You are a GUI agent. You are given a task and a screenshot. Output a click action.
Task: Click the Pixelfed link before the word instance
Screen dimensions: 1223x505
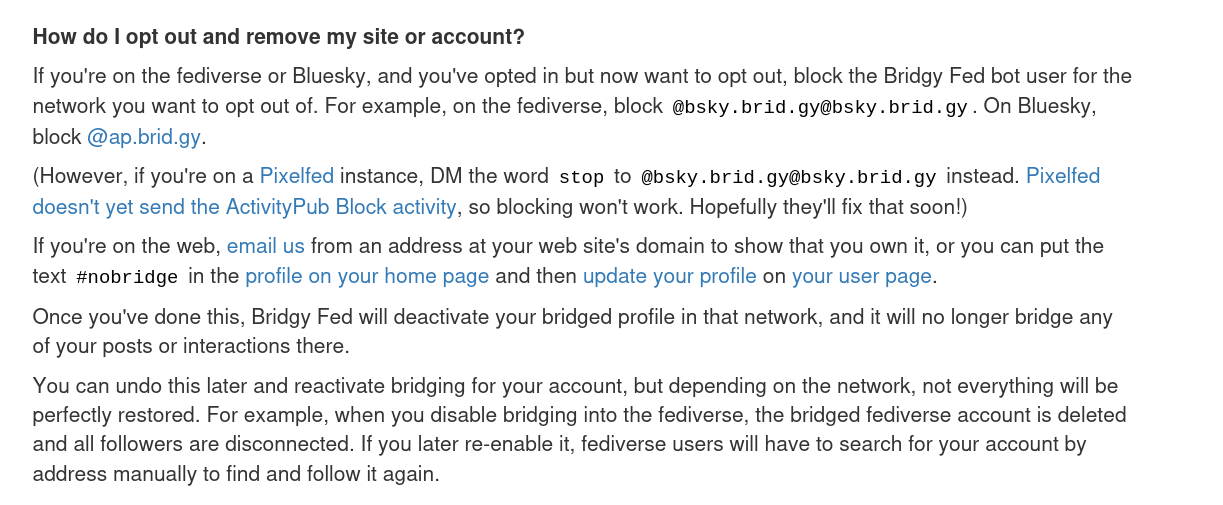(296, 177)
